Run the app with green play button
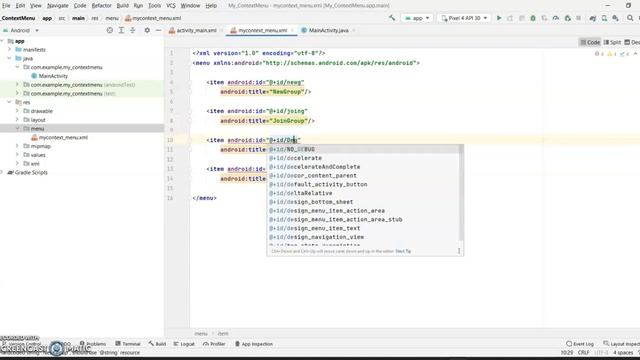 pos(499,18)
